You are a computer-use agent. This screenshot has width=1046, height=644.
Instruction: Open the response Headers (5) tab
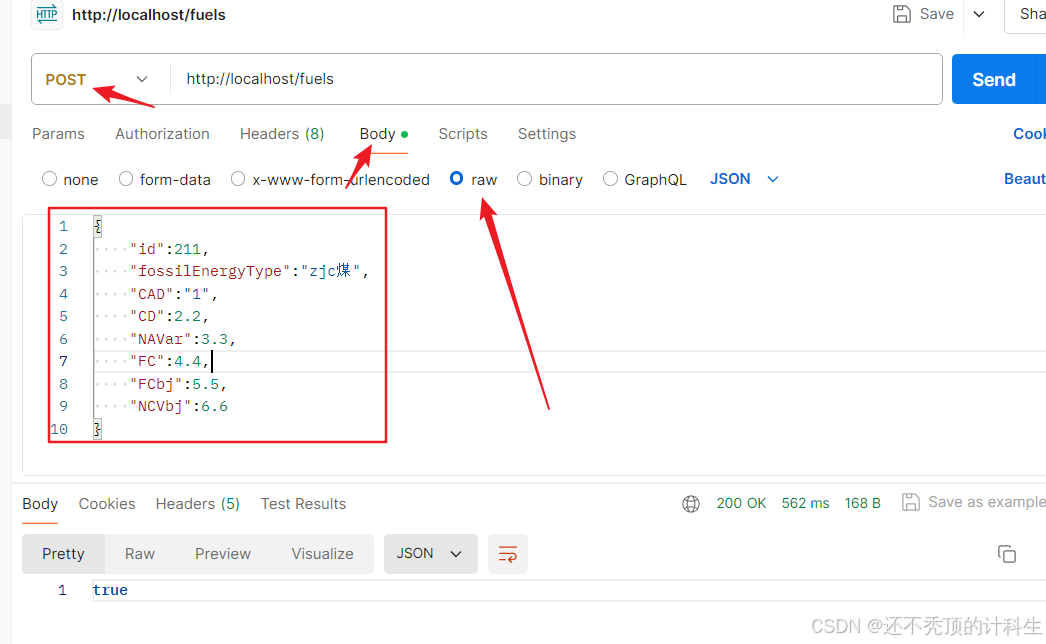pyautogui.click(x=197, y=504)
